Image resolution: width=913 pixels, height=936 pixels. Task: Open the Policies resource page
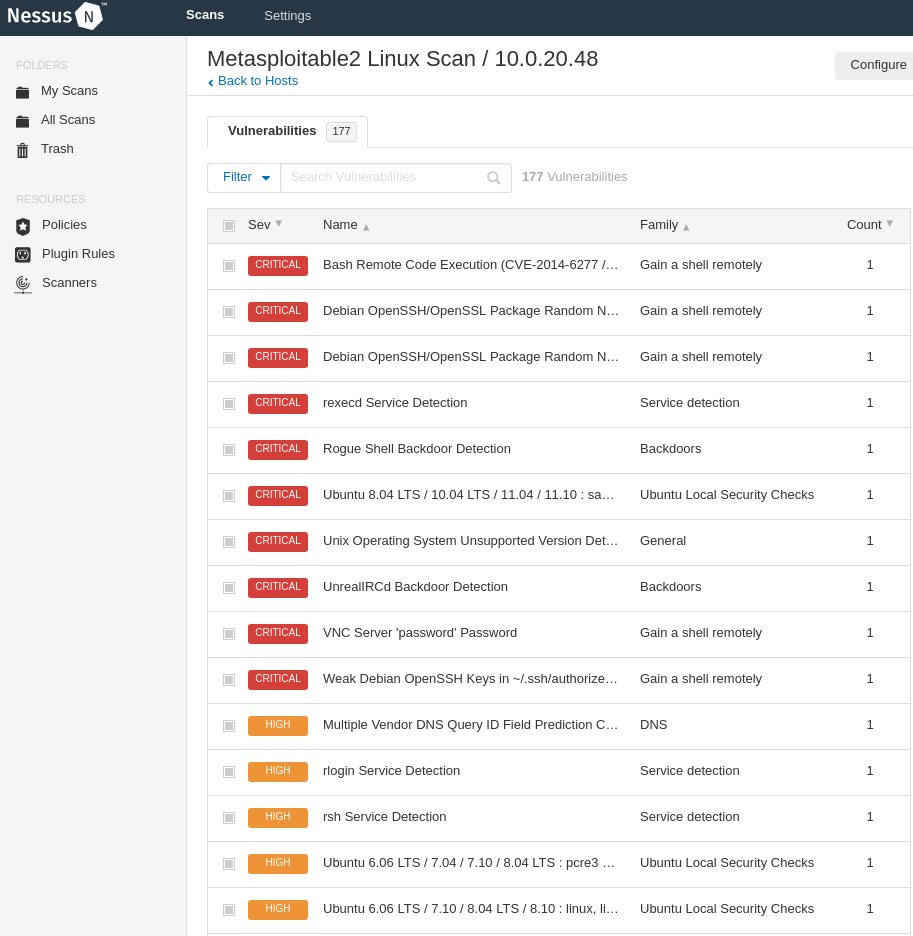point(64,225)
